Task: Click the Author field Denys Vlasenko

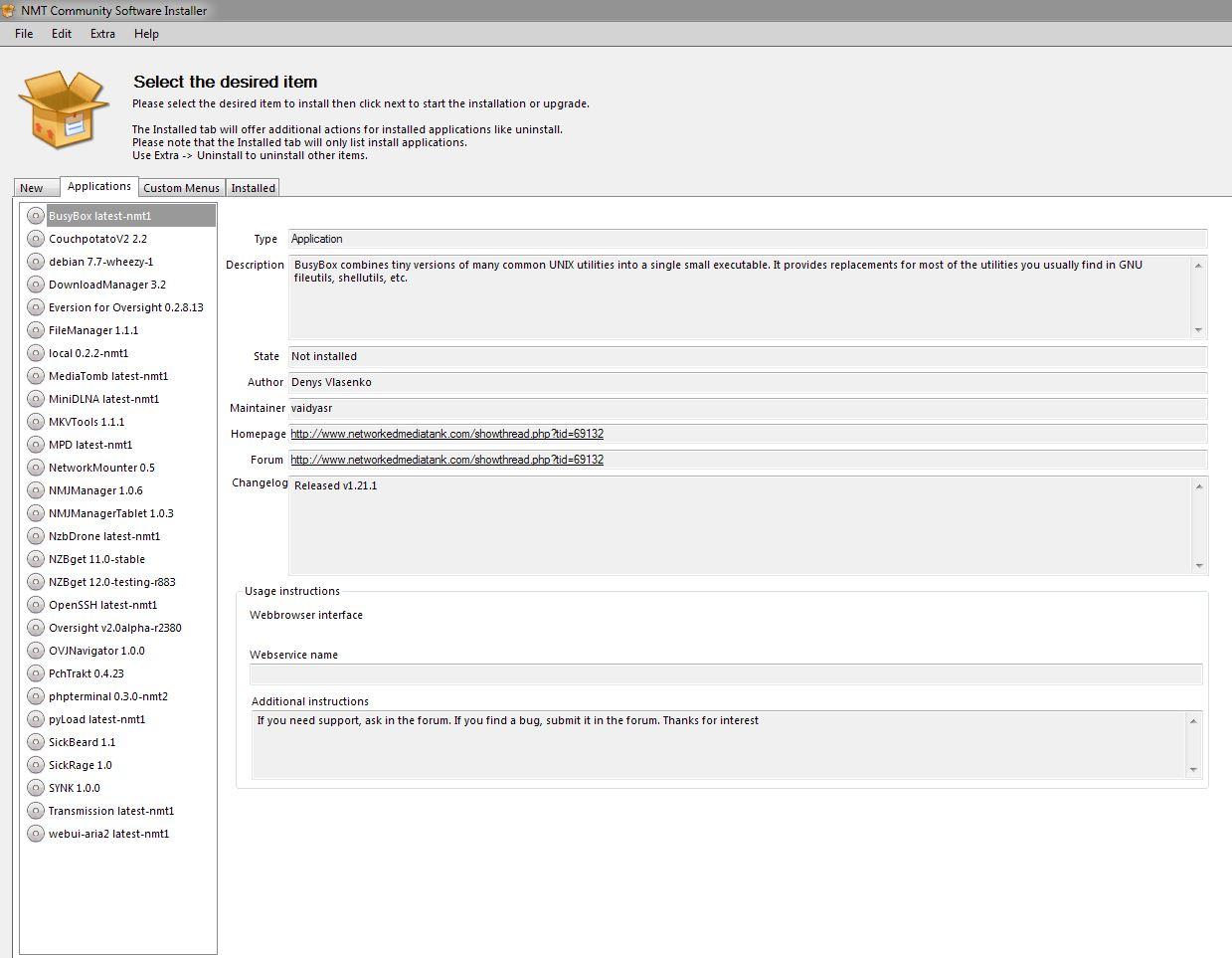Action: 748,382
